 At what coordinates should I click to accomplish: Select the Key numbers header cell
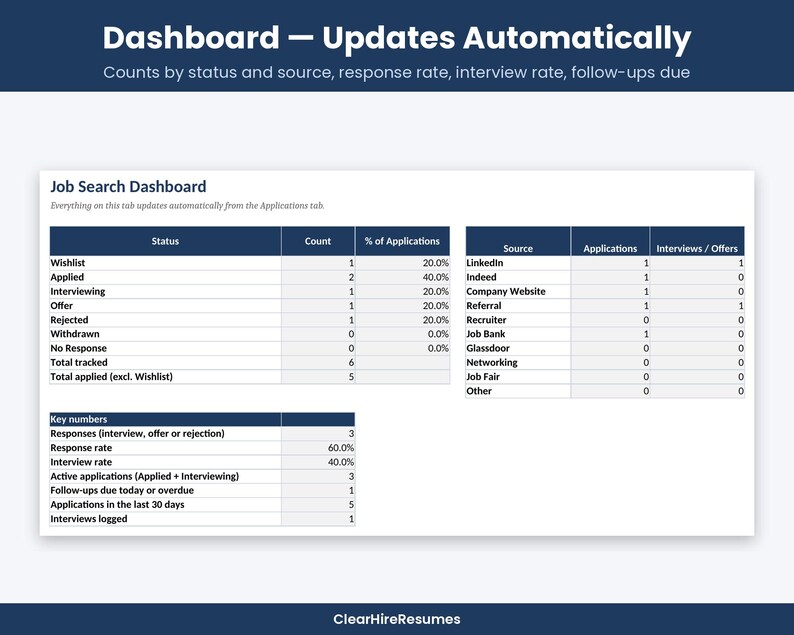165,419
